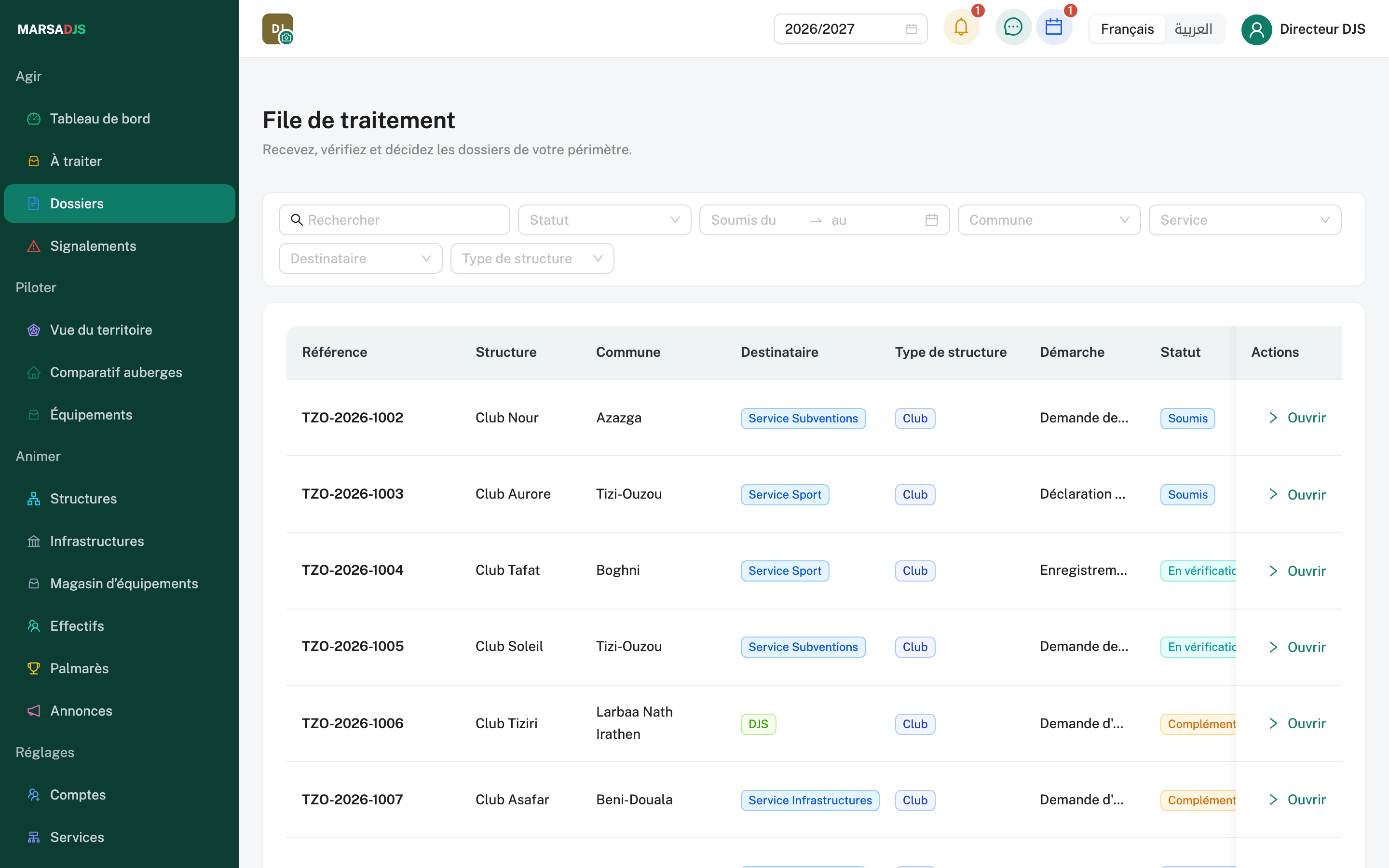
Task: Open Magasin d'équipements in the sidebar
Action: [x=120, y=583]
